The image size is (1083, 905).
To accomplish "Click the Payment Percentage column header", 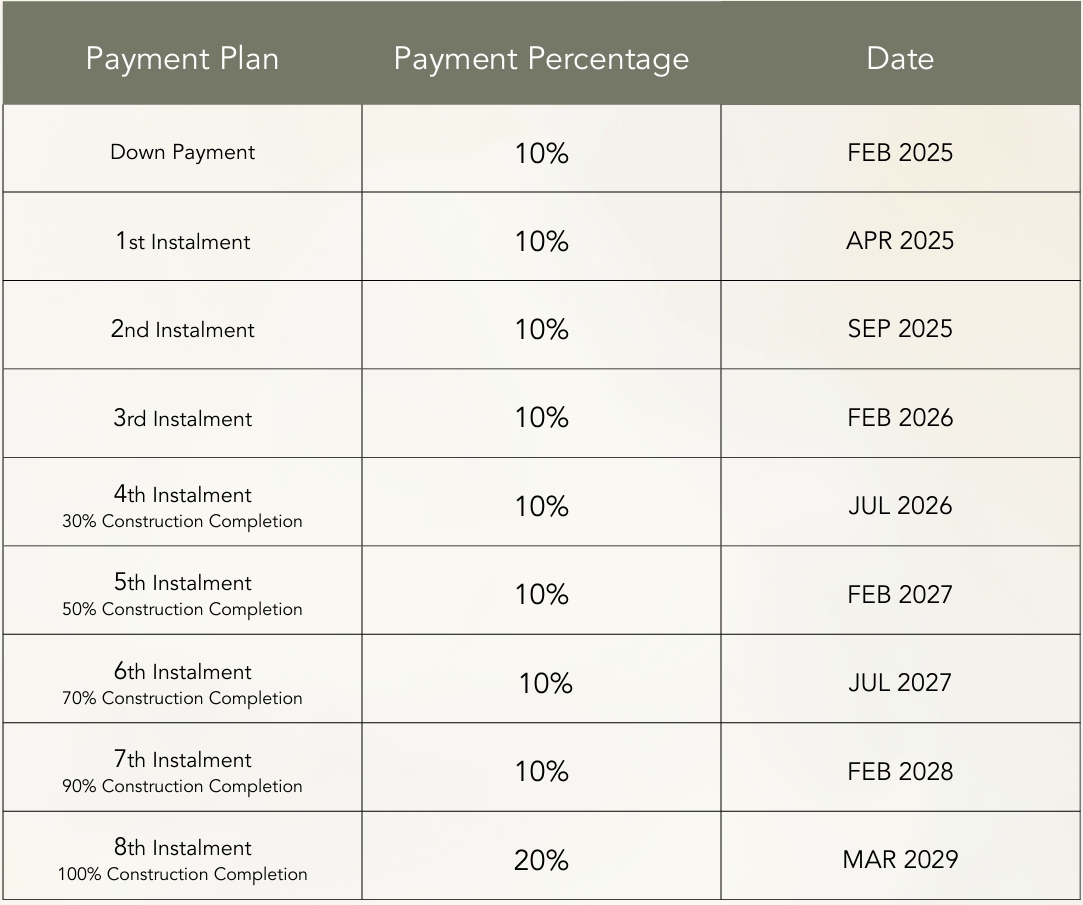I will coord(541,58).
